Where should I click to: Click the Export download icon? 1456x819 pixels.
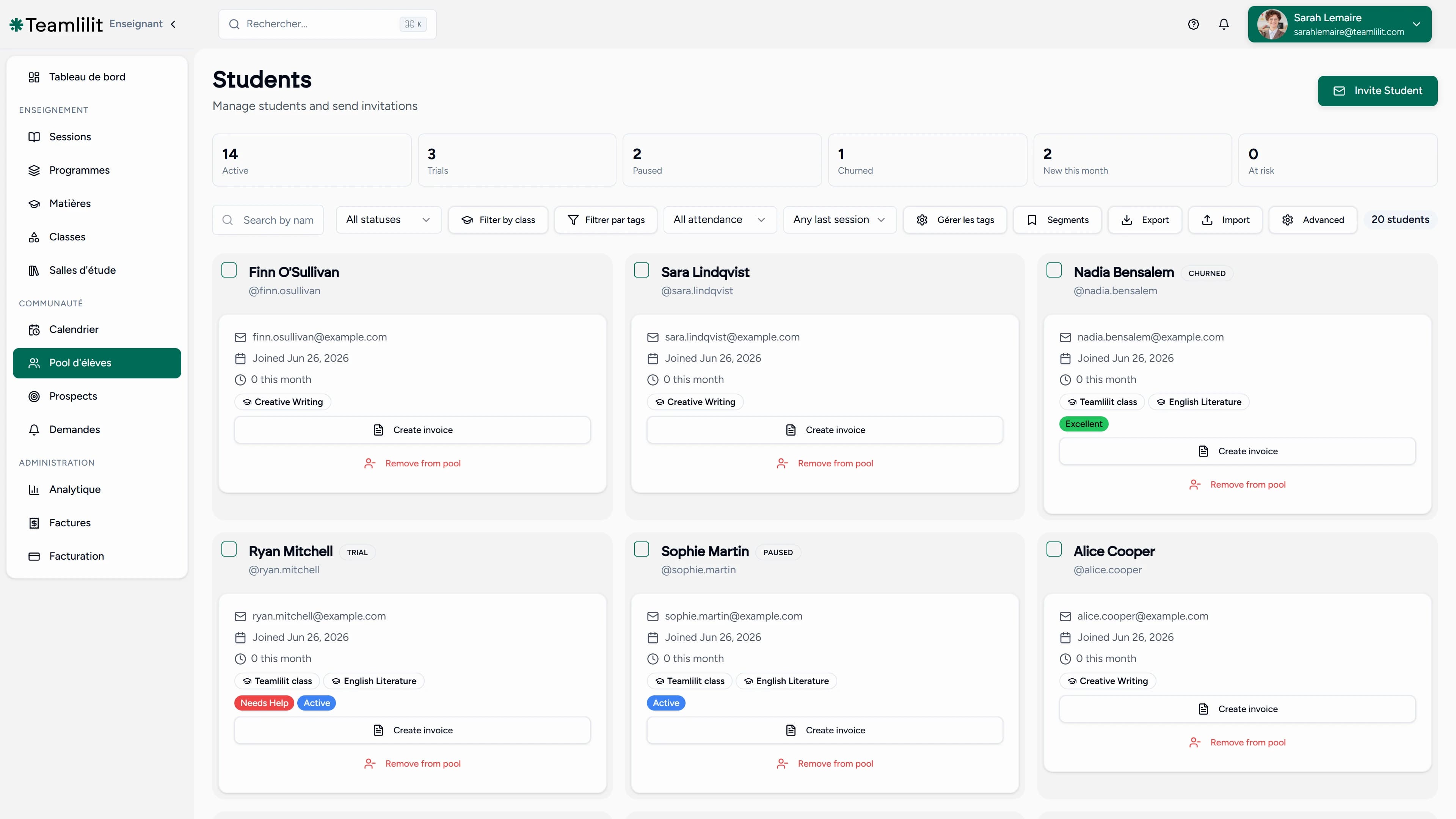[x=1127, y=220]
